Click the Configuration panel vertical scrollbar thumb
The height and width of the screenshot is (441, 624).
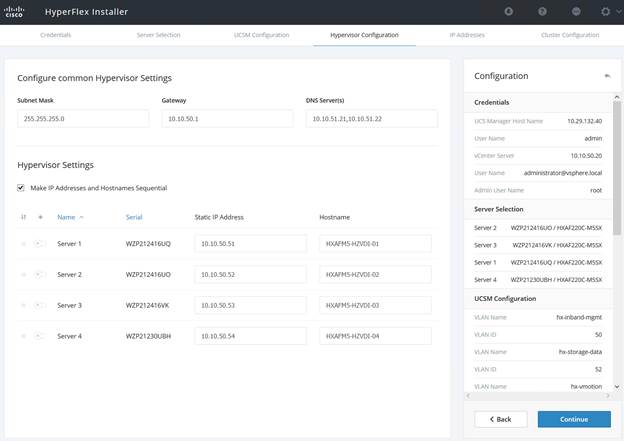click(617, 168)
